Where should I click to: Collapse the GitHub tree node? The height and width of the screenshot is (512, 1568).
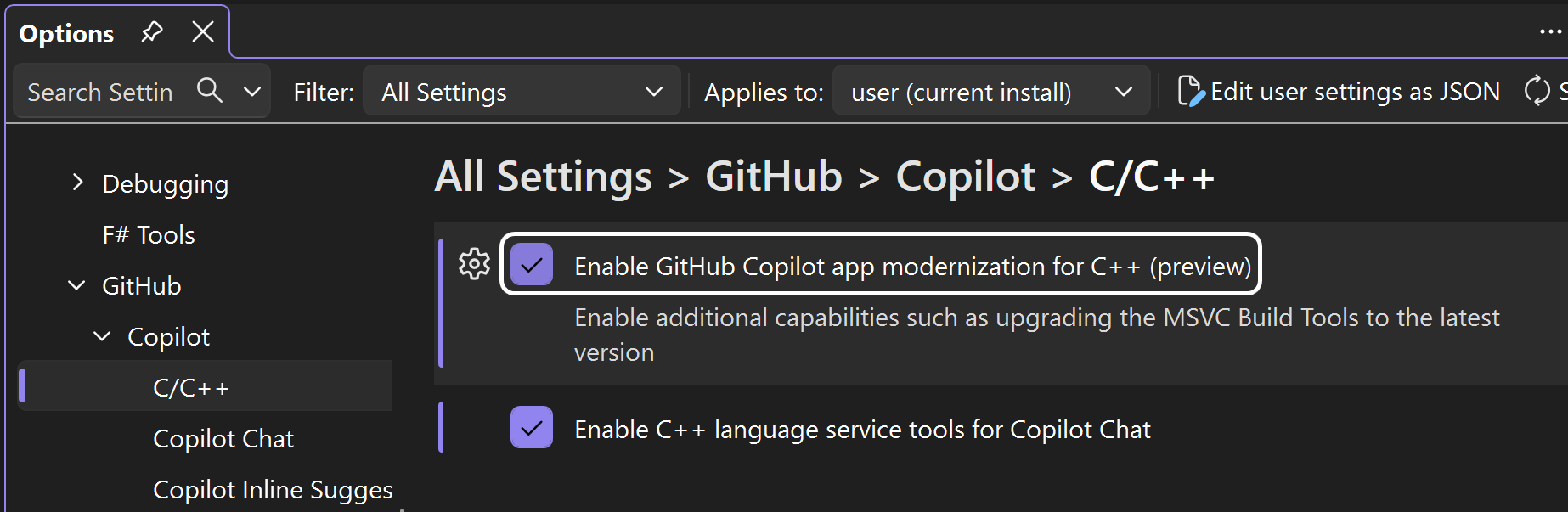pos(76,285)
